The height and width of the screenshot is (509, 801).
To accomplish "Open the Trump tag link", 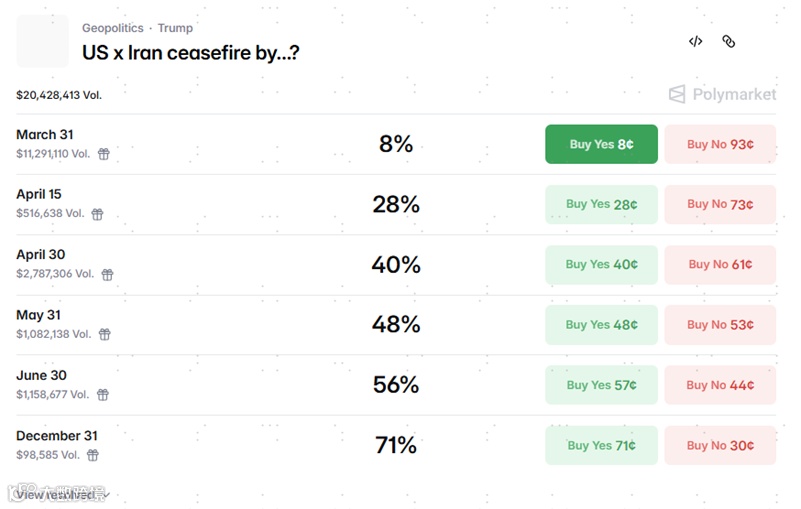I will pos(175,28).
